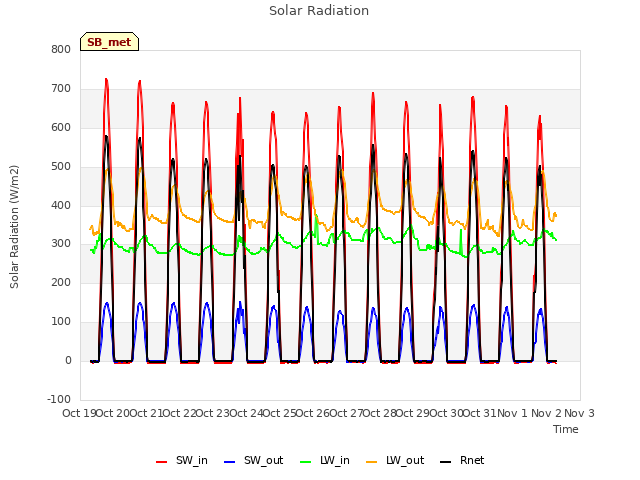The image size is (640, 480).
Task: Click the 300 y-axis tick label
Action: pos(61,244)
